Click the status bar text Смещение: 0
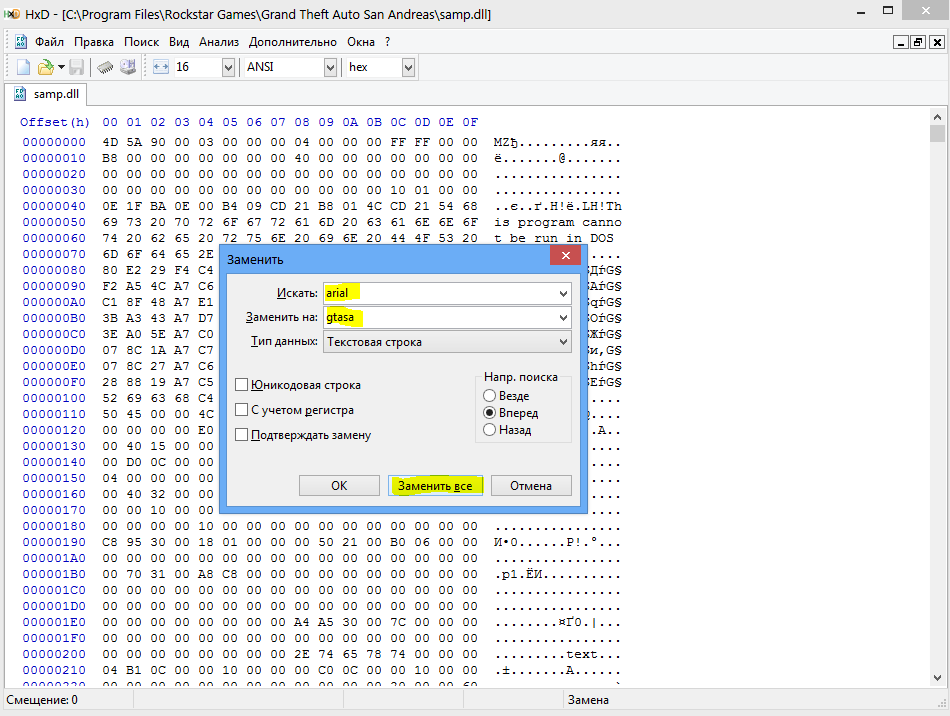 (42, 700)
